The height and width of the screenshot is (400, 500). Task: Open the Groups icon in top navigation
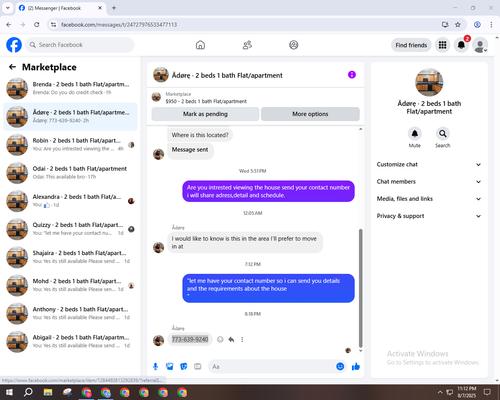(294, 45)
